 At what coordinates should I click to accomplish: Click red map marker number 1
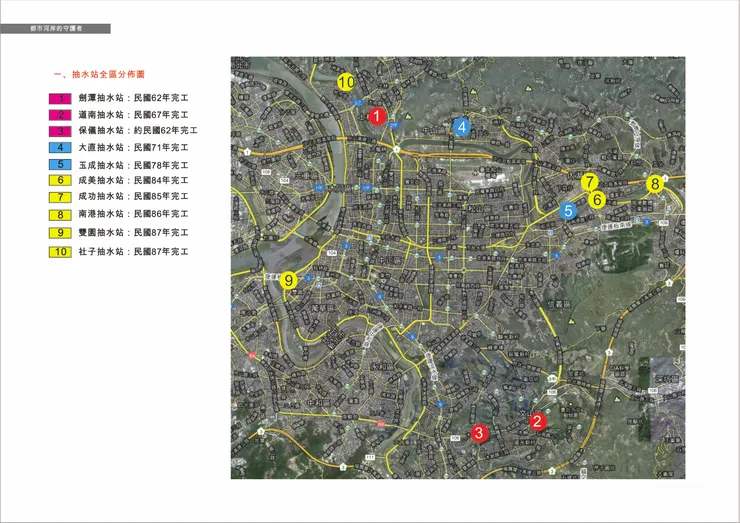(x=377, y=116)
